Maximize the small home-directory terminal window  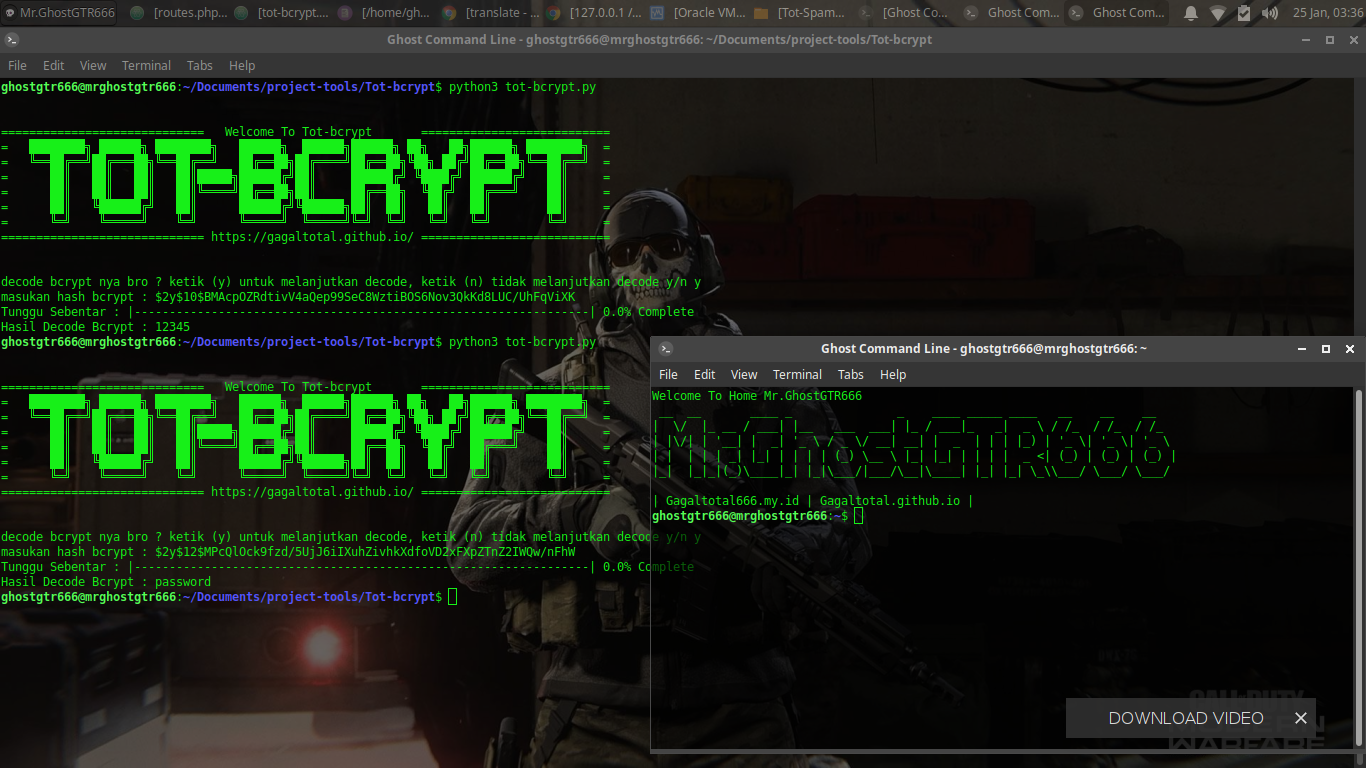point(1326,349)
